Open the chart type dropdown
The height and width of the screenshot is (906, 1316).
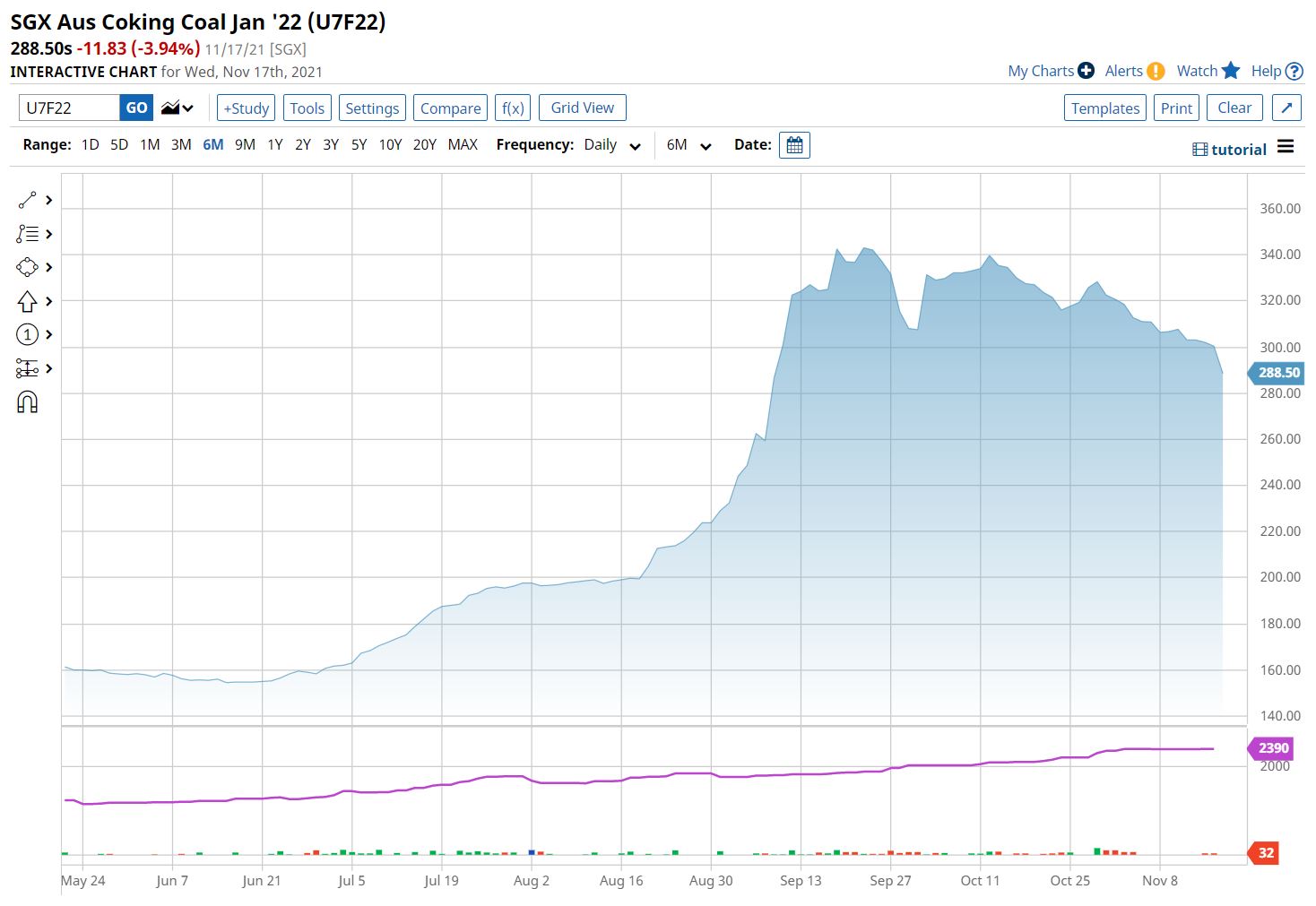point(177,108)
